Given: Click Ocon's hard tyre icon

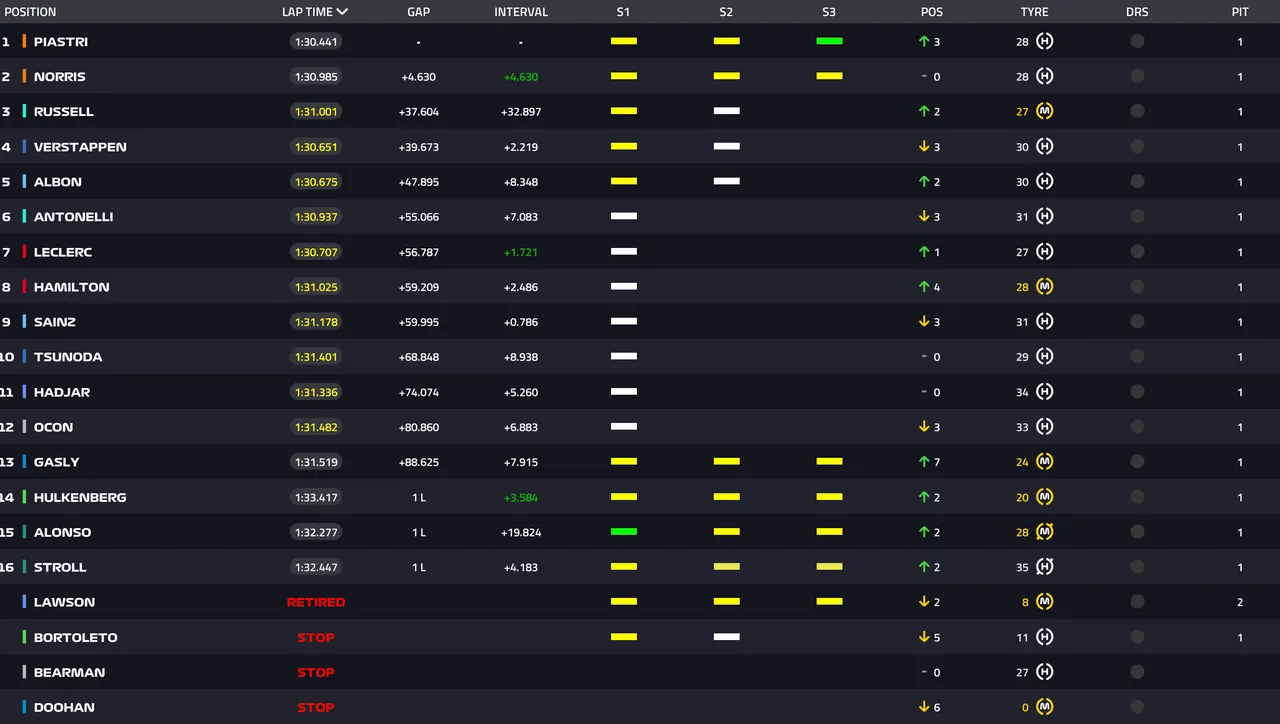Looking at the screenshot, I should [x=1045, y=426].
